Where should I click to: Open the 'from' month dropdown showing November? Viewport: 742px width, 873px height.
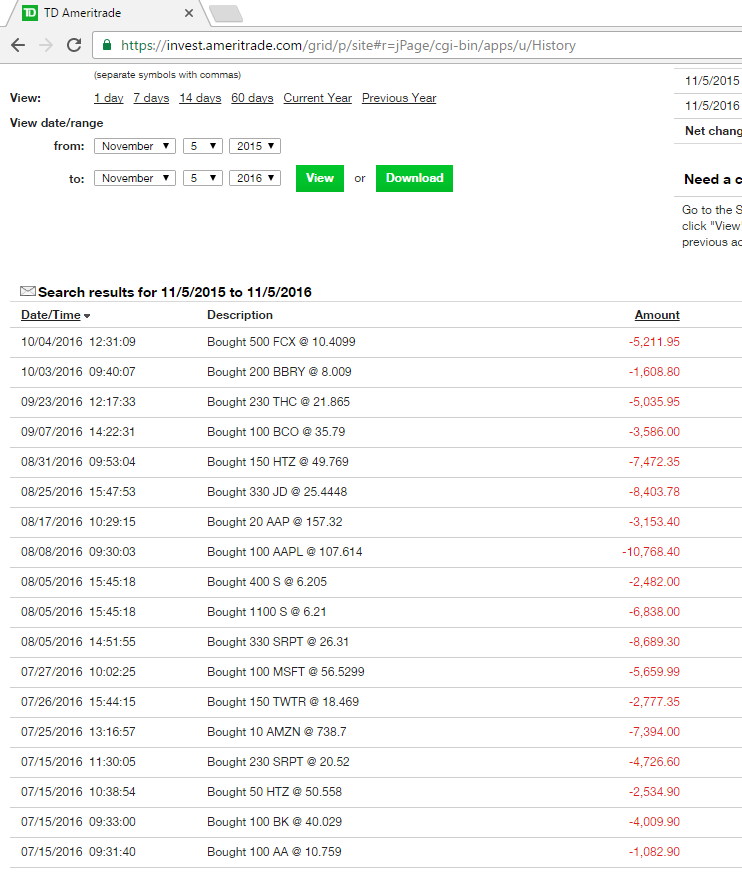[135, 146]
